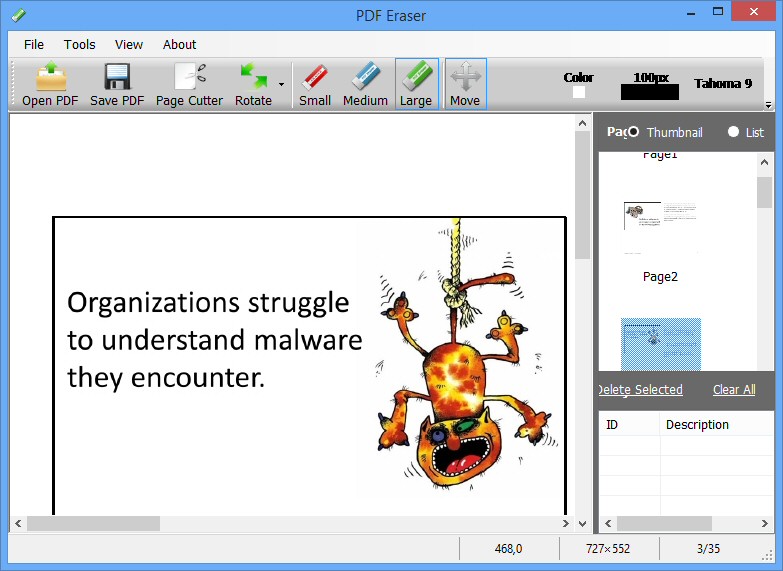783x571 pixels.
Task: Click the description list scroll left arrow
Action: click(x=608, y=524)
